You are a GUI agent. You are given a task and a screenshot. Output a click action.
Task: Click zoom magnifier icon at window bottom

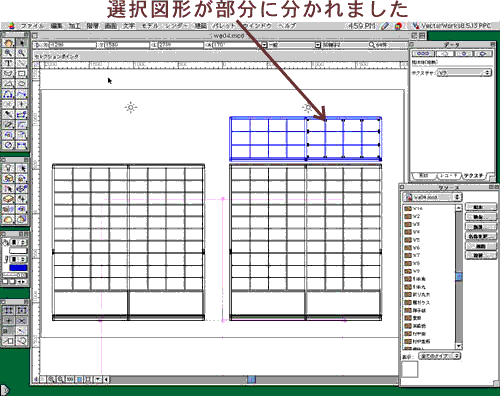click(51, 379)
